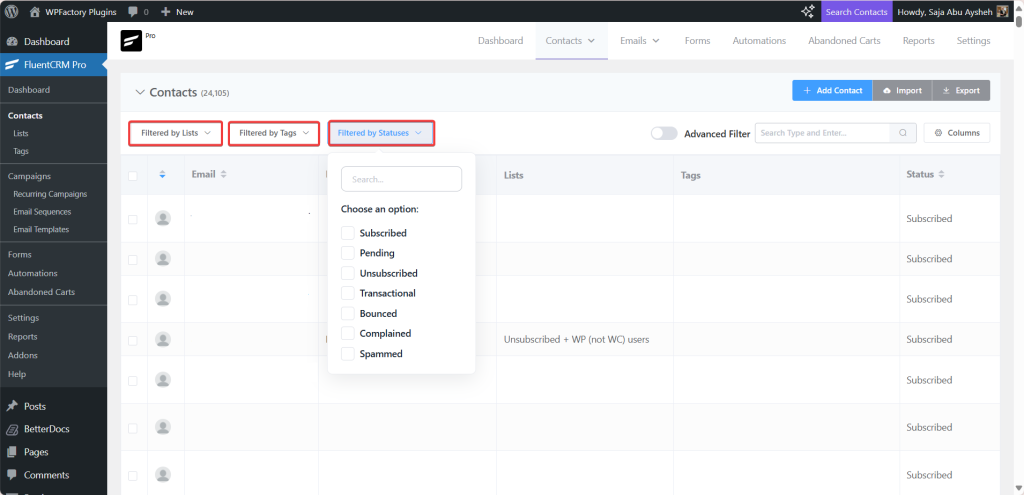The height and width of the screenshot is (495, 1024).
Task: Sort by Status column arrows
Action: tap(941, 174)
